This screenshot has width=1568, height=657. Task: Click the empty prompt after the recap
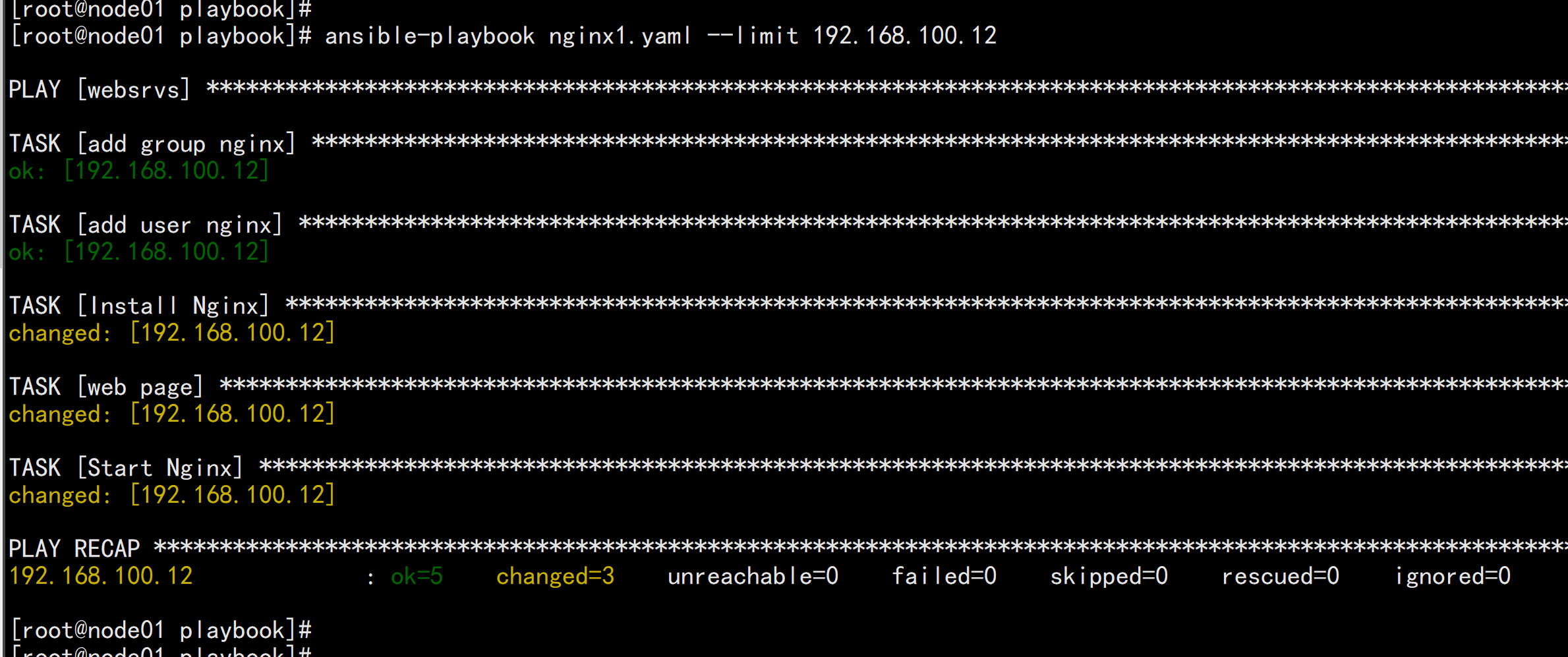161,631
